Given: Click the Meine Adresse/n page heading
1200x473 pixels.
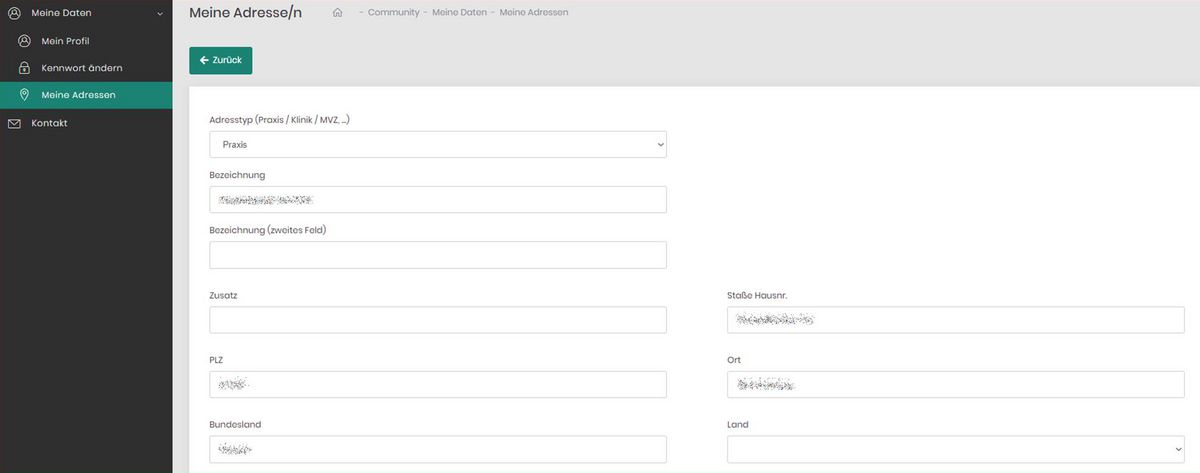Looking at the screenshot, I should pos(245,13).
